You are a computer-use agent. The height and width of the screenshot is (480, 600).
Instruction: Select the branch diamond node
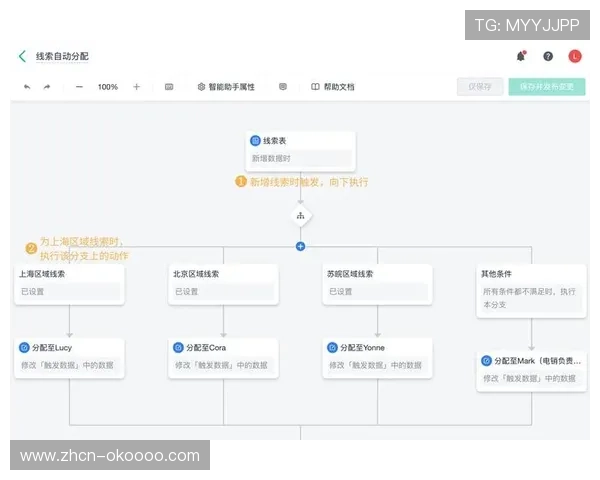(300, 216)
